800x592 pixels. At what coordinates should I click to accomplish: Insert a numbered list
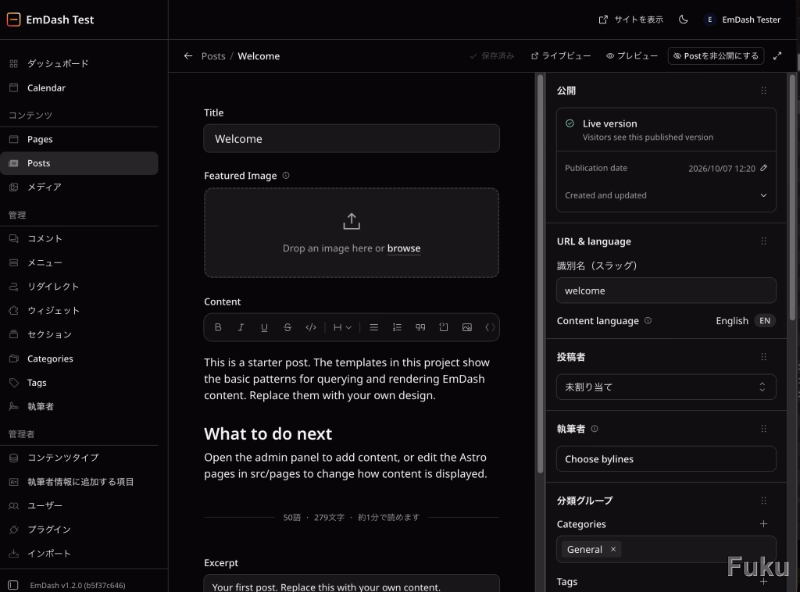click(x=397, y=327)
